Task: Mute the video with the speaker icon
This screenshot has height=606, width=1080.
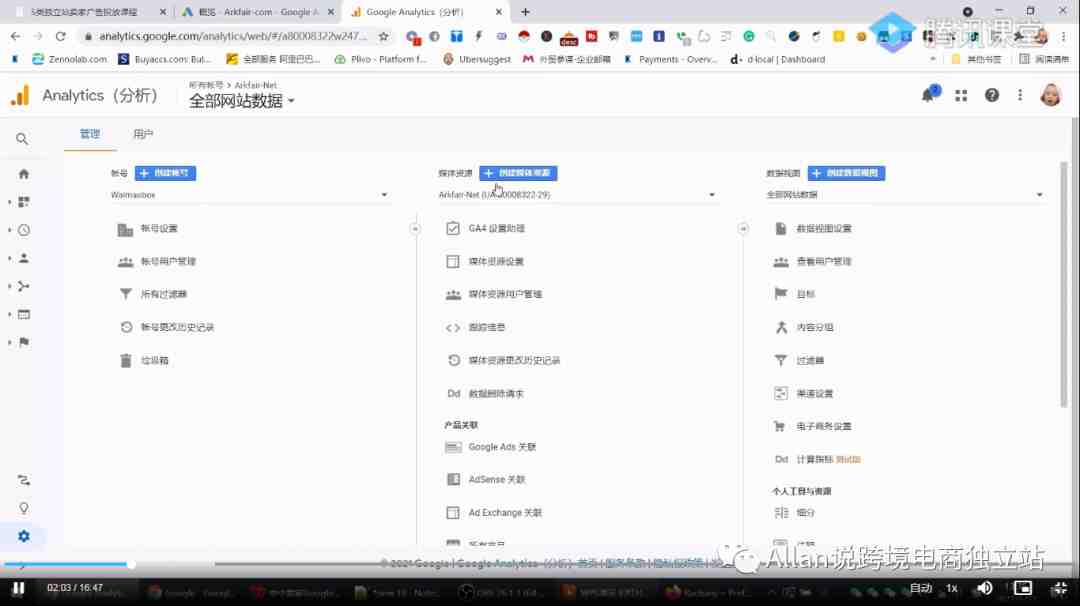Action: pos(984,587)
